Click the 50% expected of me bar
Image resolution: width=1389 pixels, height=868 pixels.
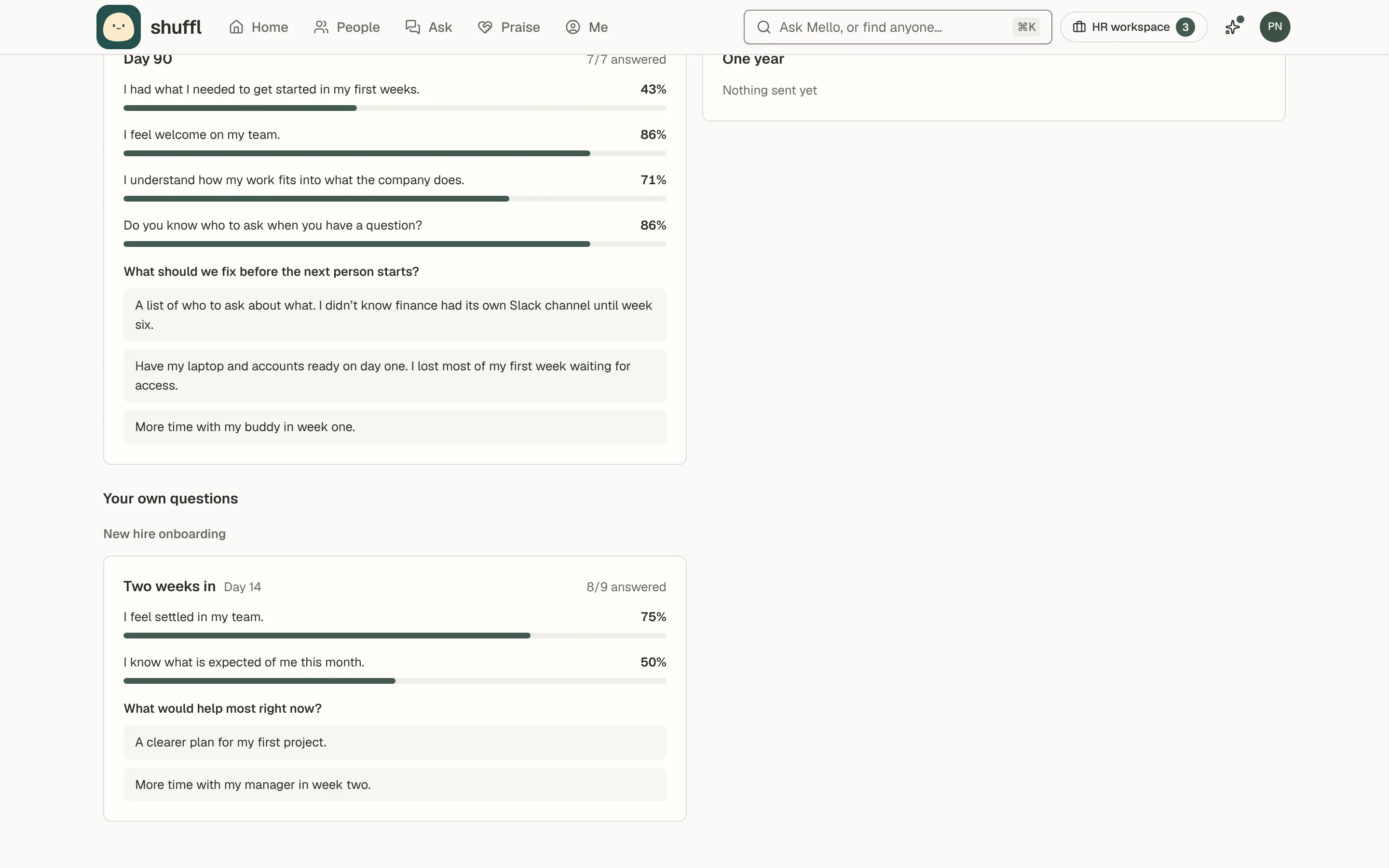pos(395,681)
